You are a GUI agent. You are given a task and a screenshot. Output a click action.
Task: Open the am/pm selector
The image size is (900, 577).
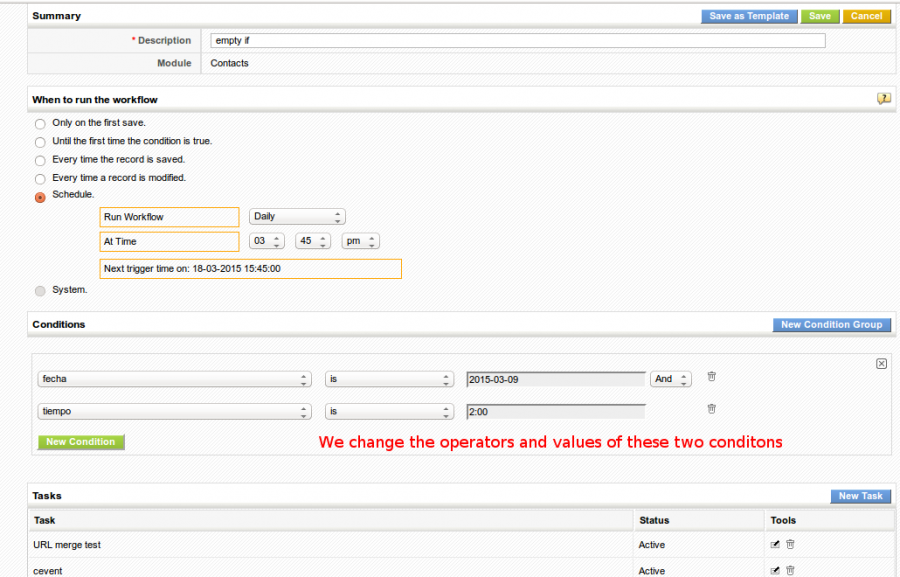360,242
